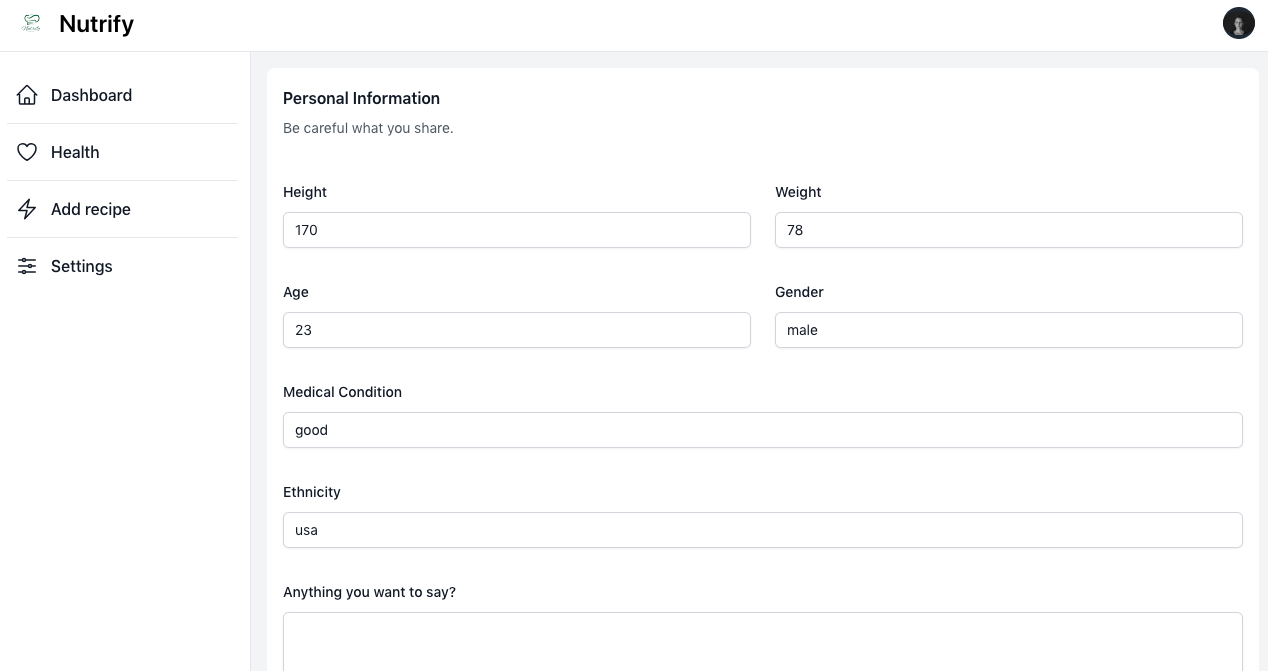
Task: Go to the Dashboard page
Action: pos(91,95)
